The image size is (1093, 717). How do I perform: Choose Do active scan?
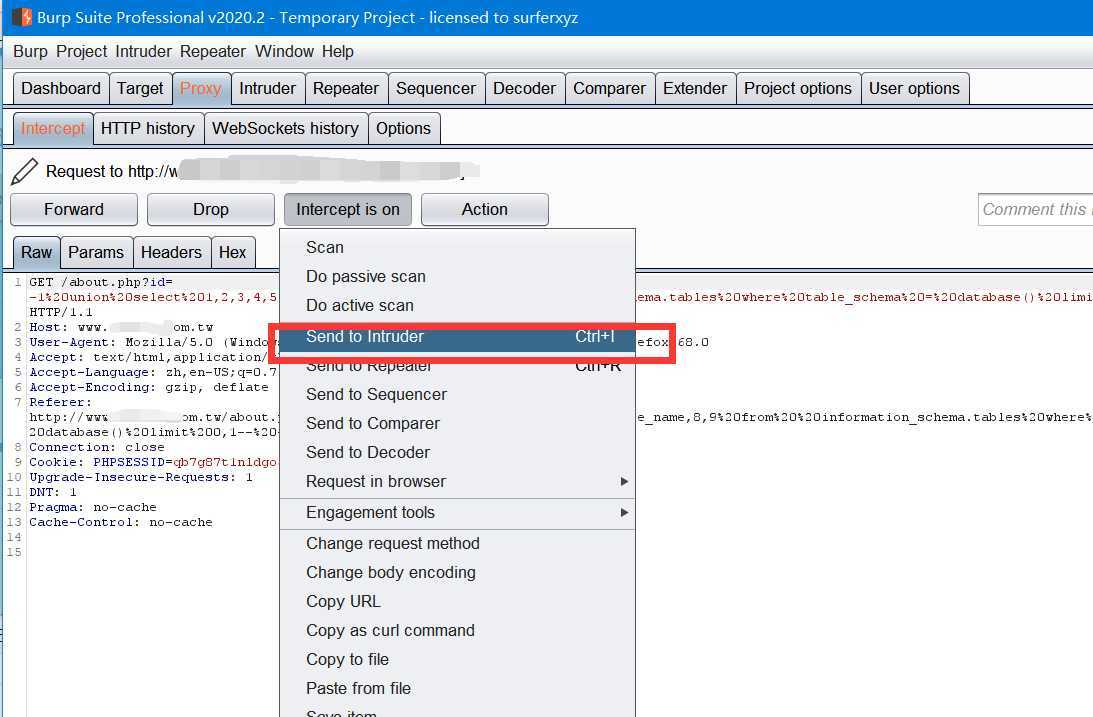coord(457,306)
